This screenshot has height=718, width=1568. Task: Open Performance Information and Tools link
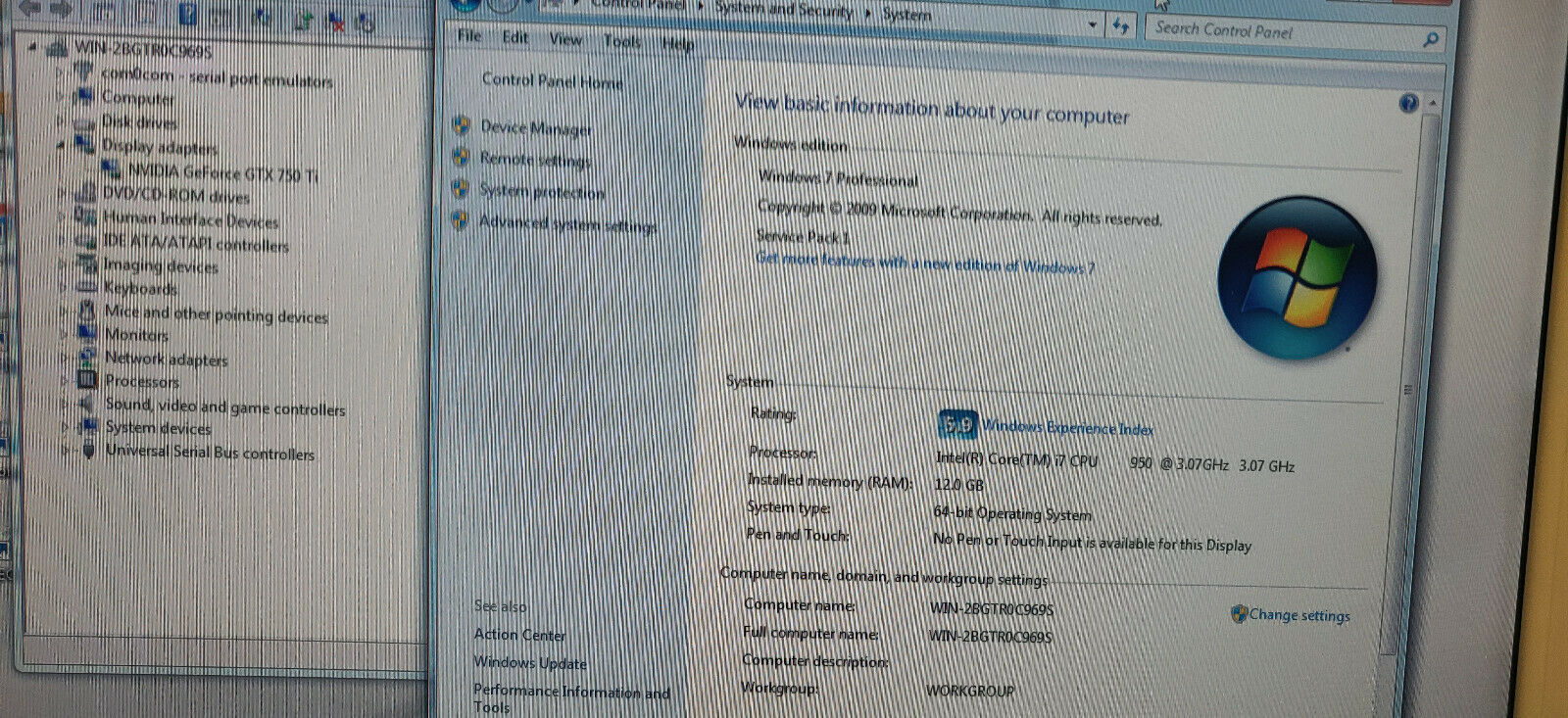(571, 698)
